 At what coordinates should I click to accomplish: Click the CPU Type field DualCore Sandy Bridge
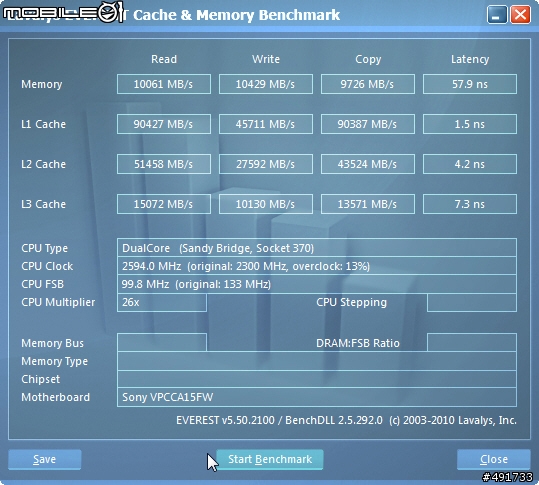[x=317, y=248]
